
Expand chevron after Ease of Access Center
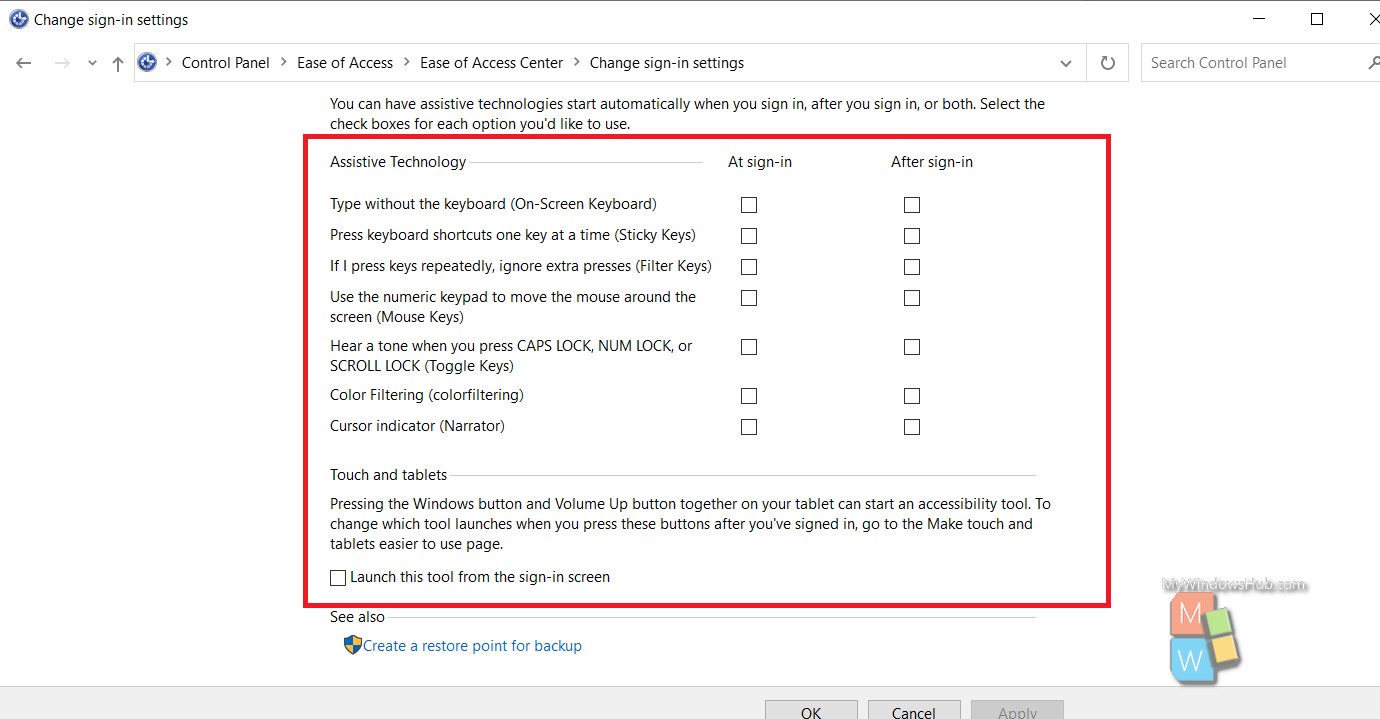click(577, 62)
